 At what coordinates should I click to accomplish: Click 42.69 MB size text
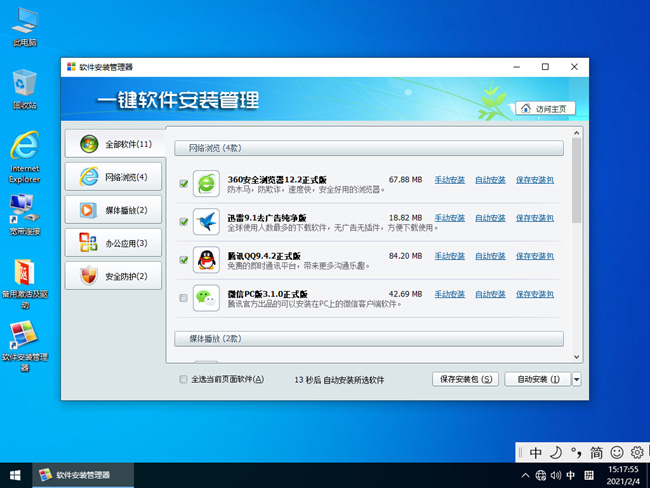[x=405, y=294]
